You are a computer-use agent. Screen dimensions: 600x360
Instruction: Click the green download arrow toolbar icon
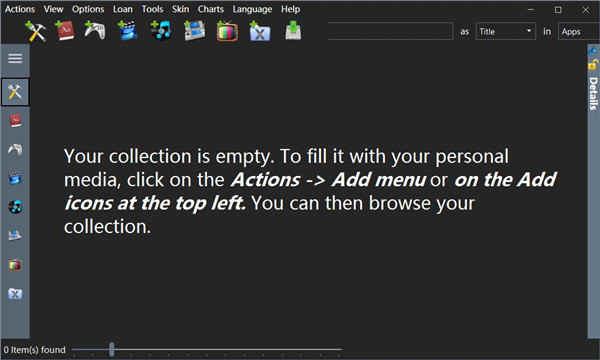coord(293,31)
